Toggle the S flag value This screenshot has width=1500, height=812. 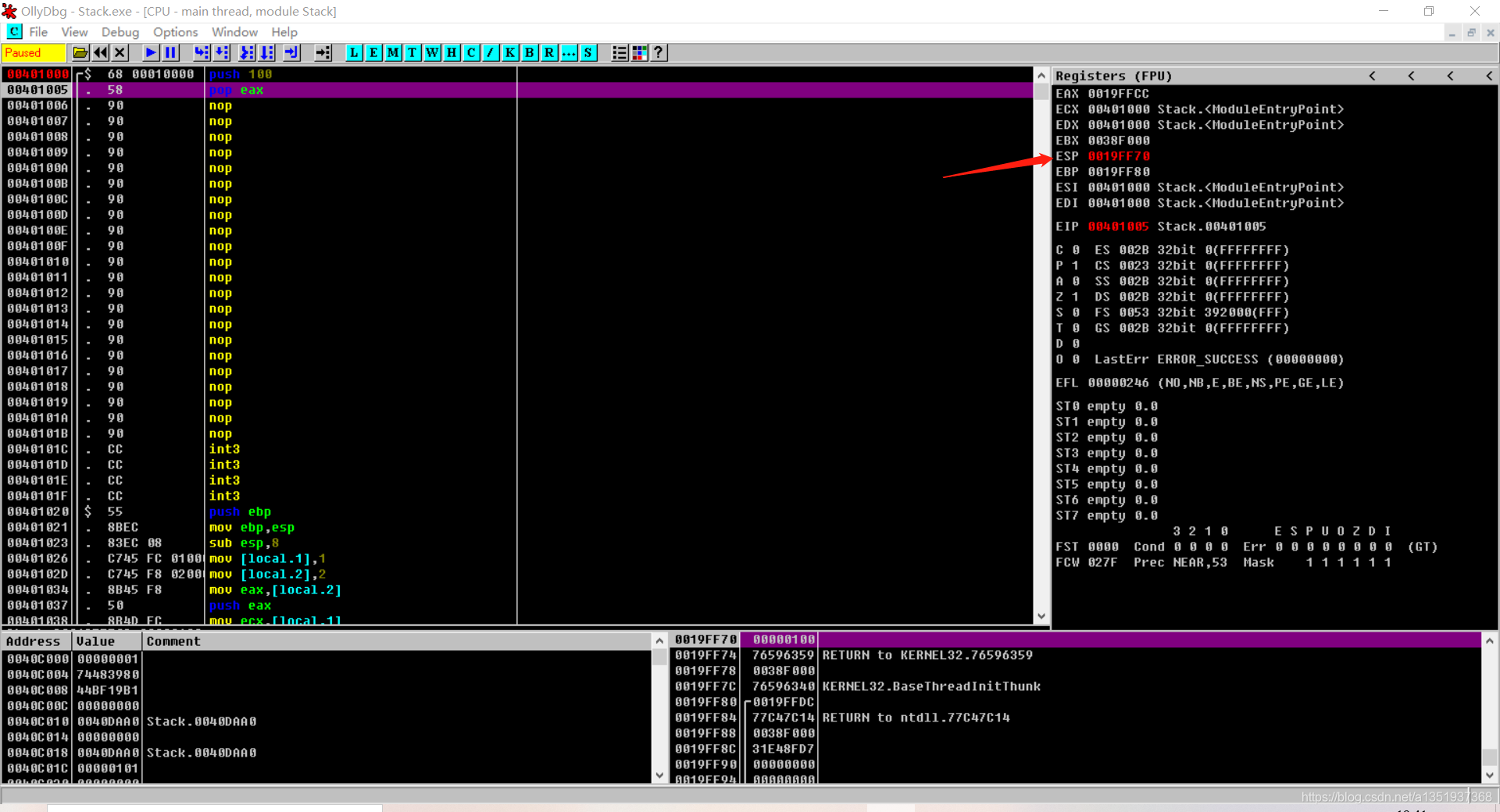pyautogui.click(x=1076, y=312)
